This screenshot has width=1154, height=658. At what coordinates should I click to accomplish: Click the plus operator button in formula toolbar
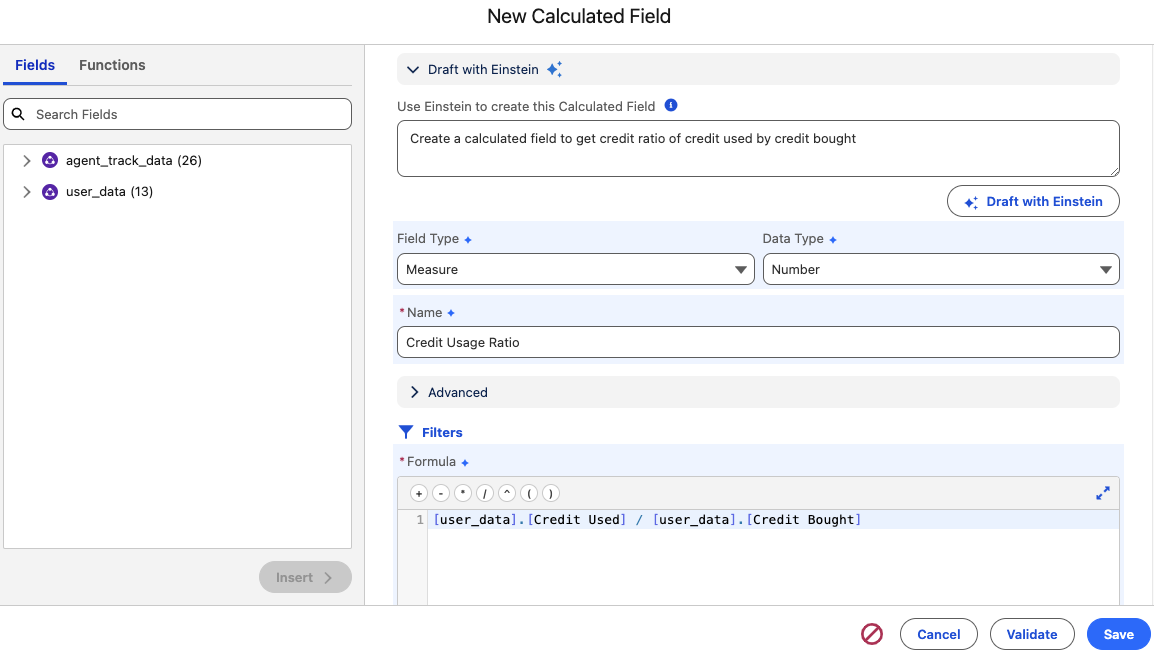[x=419, y=493]
